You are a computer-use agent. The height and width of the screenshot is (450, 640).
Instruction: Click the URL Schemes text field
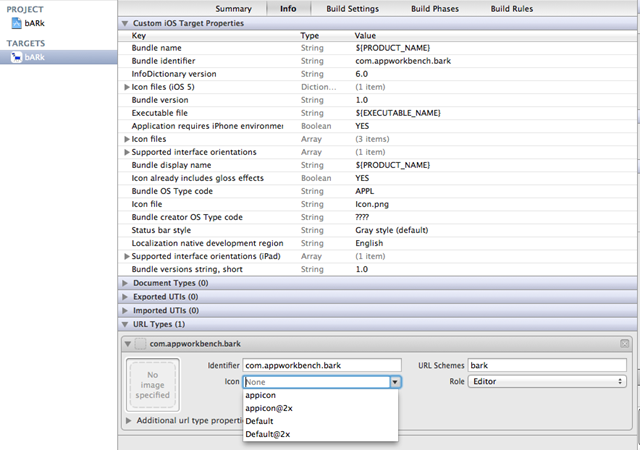click(x=548, y=365)
